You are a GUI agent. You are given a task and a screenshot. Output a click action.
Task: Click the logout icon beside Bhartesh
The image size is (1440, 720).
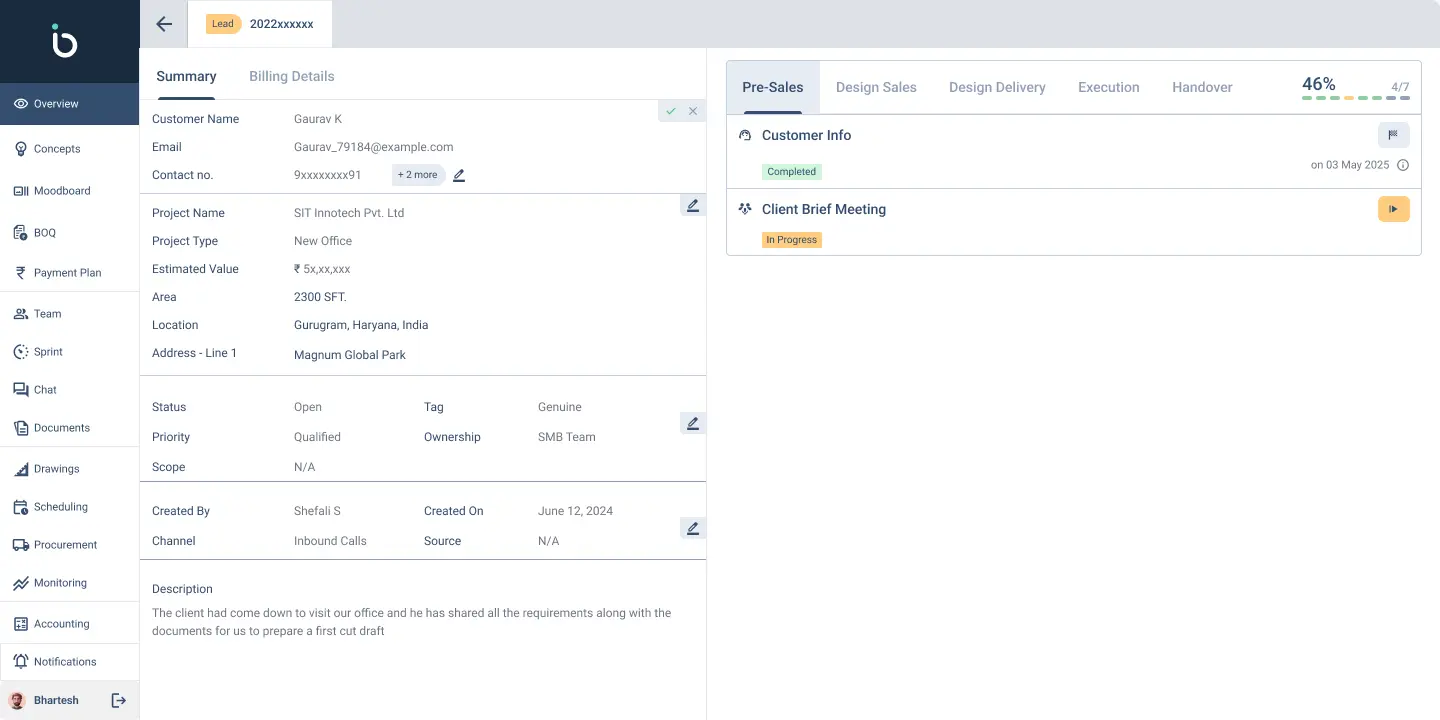118,700
